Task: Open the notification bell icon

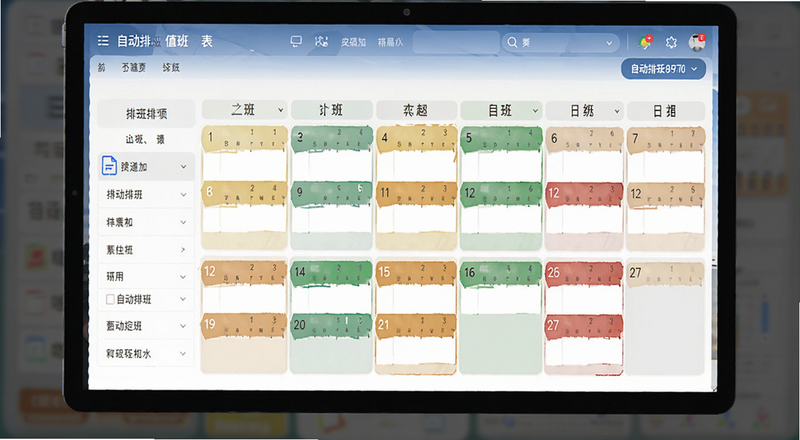Action: click(x=645, y=42)
